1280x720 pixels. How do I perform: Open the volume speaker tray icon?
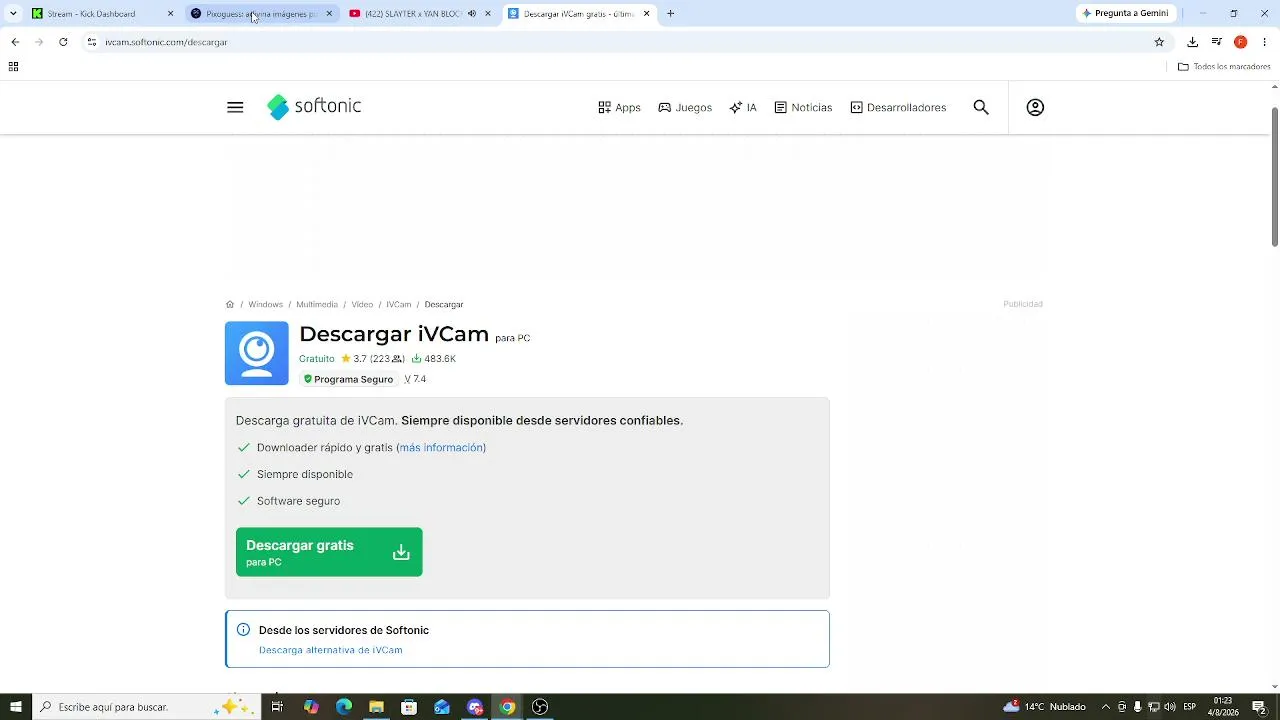(x=1170, y=707)
